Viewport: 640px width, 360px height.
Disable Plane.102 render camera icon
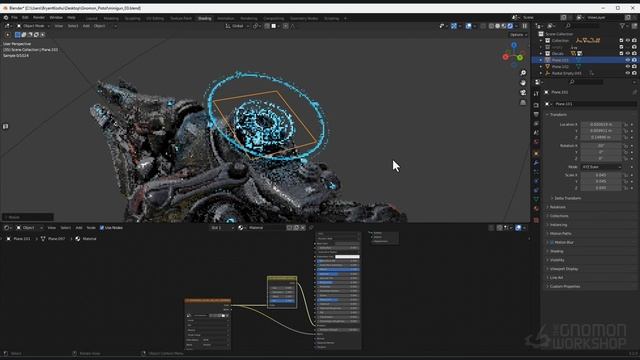(x=634, y=67)
